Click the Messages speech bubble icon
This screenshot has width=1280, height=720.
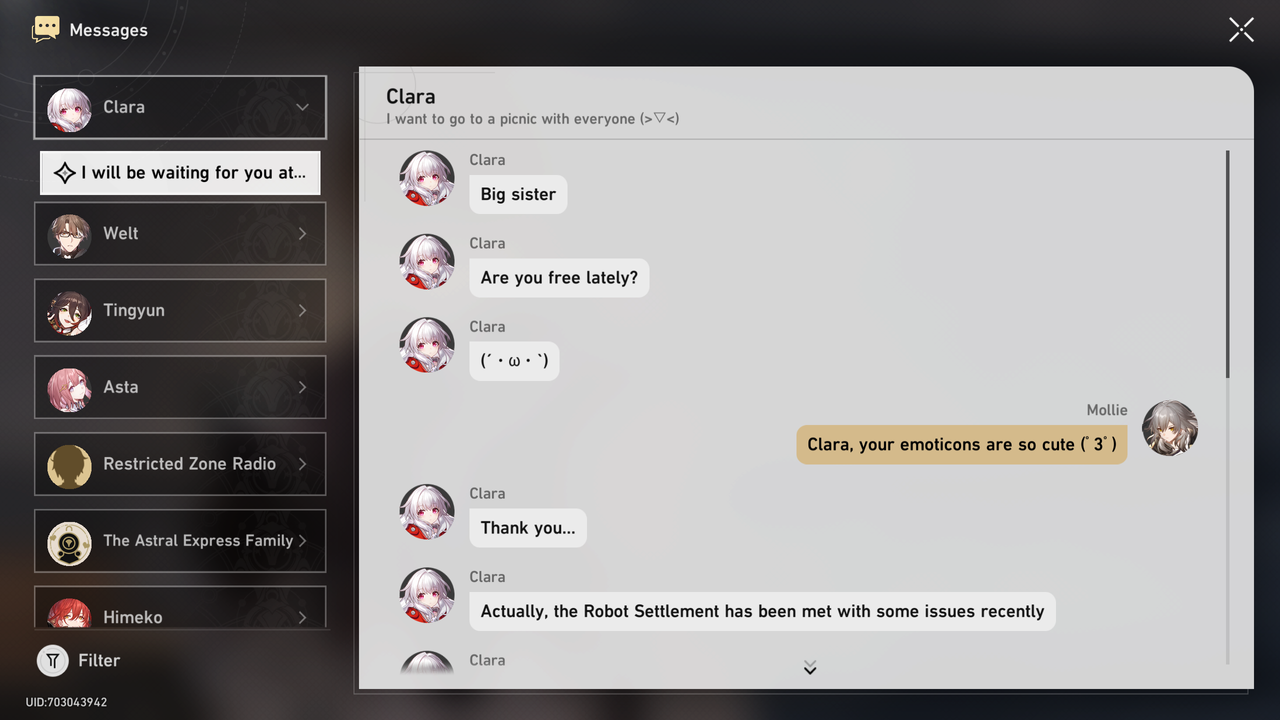[46, 29]
